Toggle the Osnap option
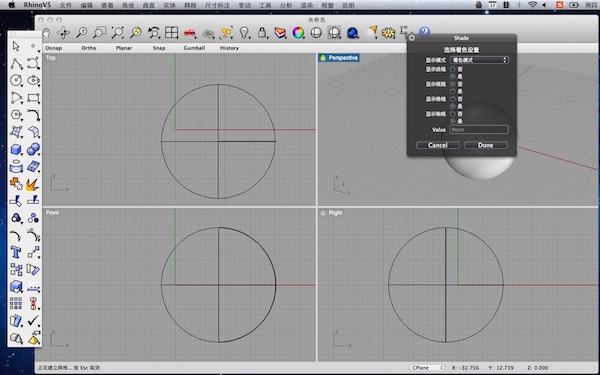The height and width of the screenshot is (375, 600). [x=54, y=48]
